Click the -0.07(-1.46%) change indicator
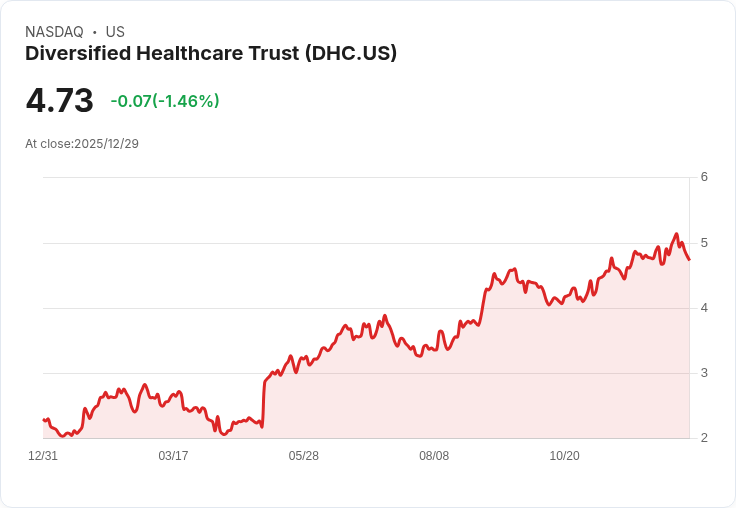 coord(165,101)
